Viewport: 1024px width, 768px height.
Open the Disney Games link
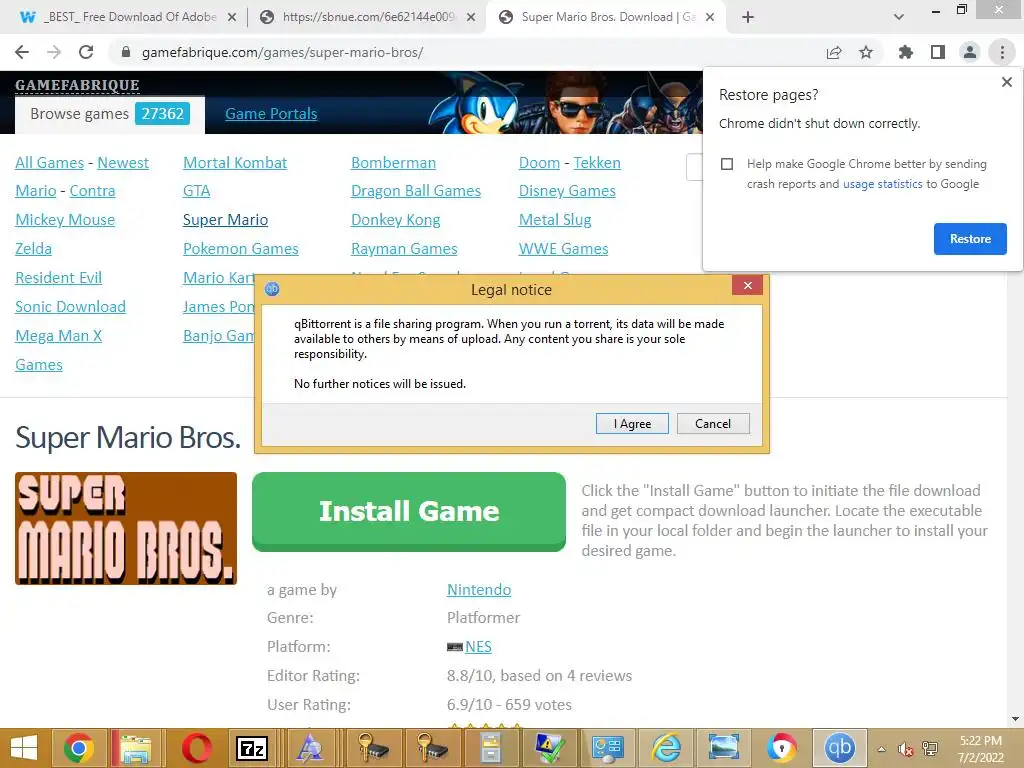tap(567, 191)
